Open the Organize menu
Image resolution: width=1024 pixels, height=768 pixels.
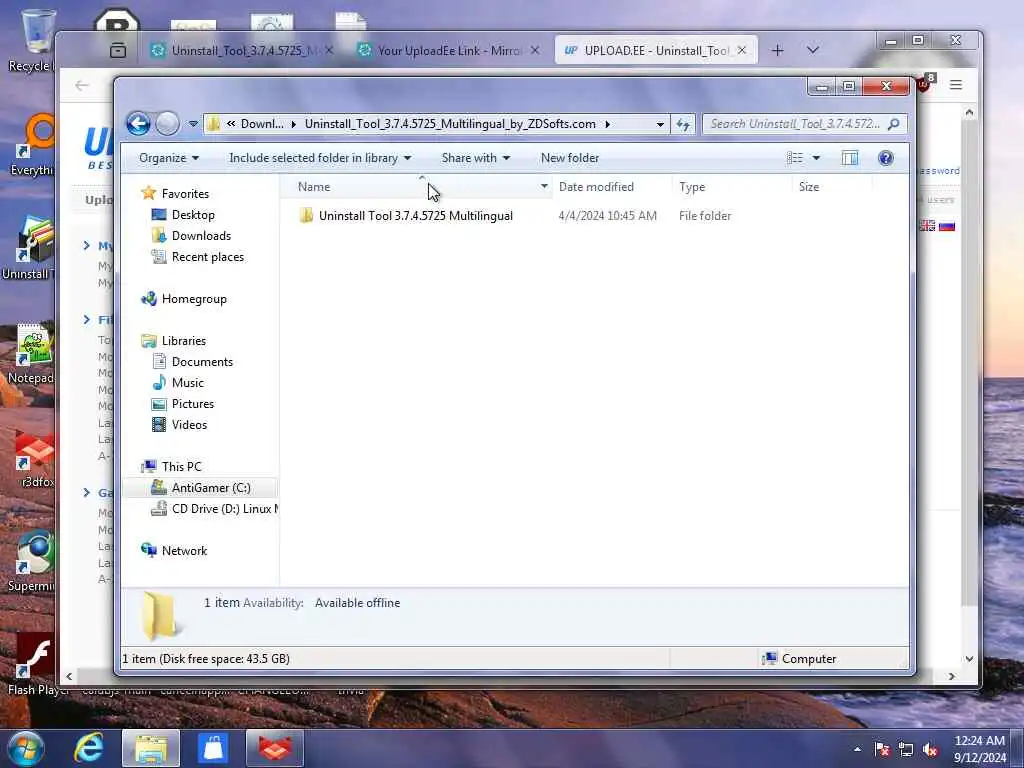tap(168, 158)
